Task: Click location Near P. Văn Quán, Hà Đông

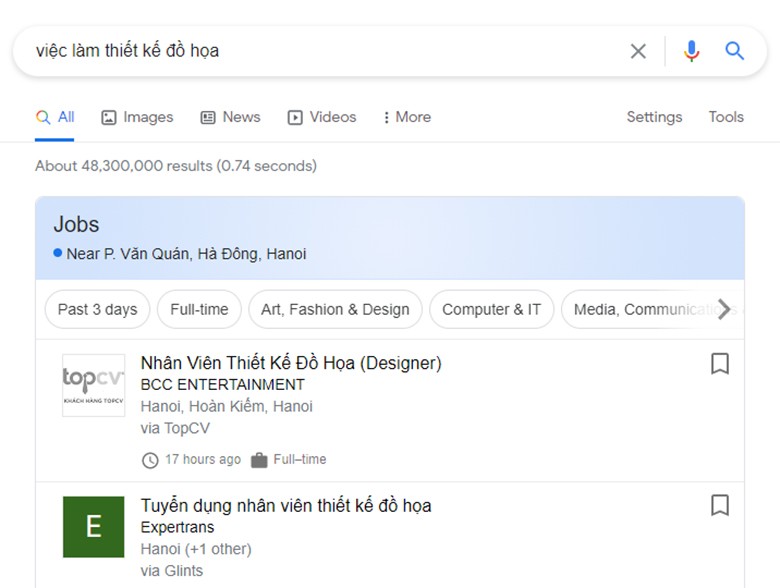Action: click(180, 254)
